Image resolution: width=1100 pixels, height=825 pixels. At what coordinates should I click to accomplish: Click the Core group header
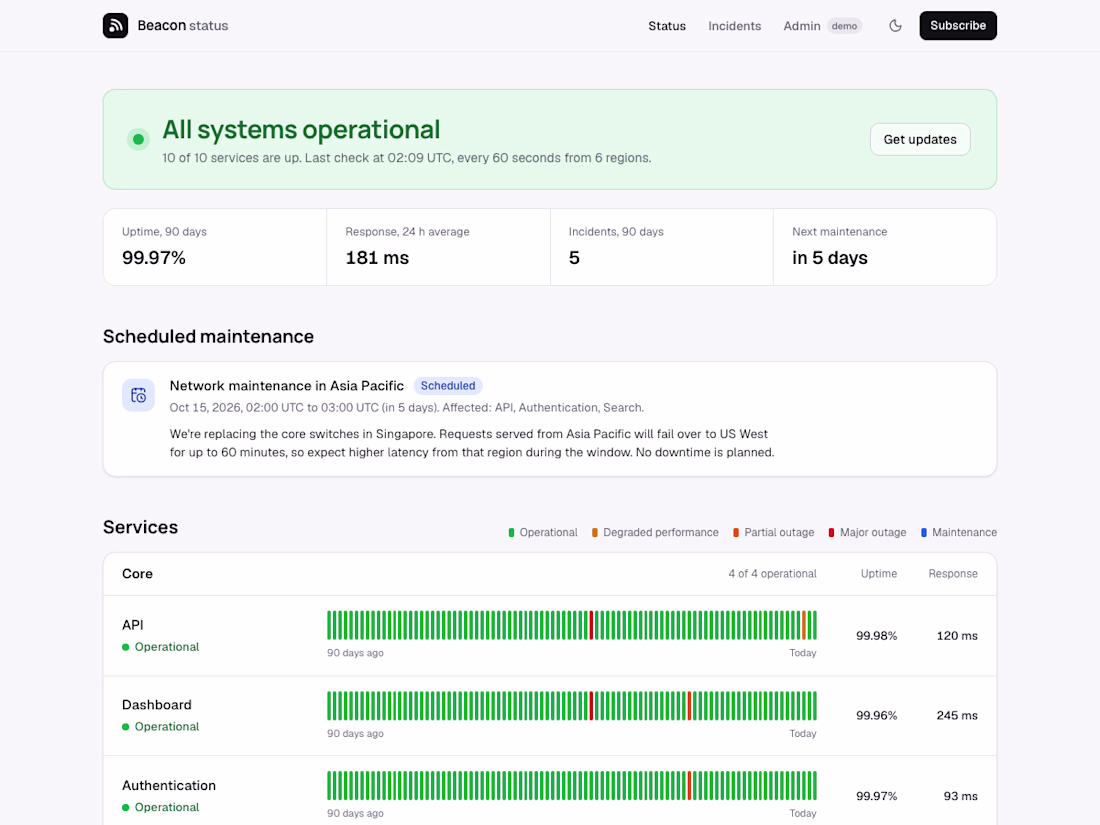137,574
